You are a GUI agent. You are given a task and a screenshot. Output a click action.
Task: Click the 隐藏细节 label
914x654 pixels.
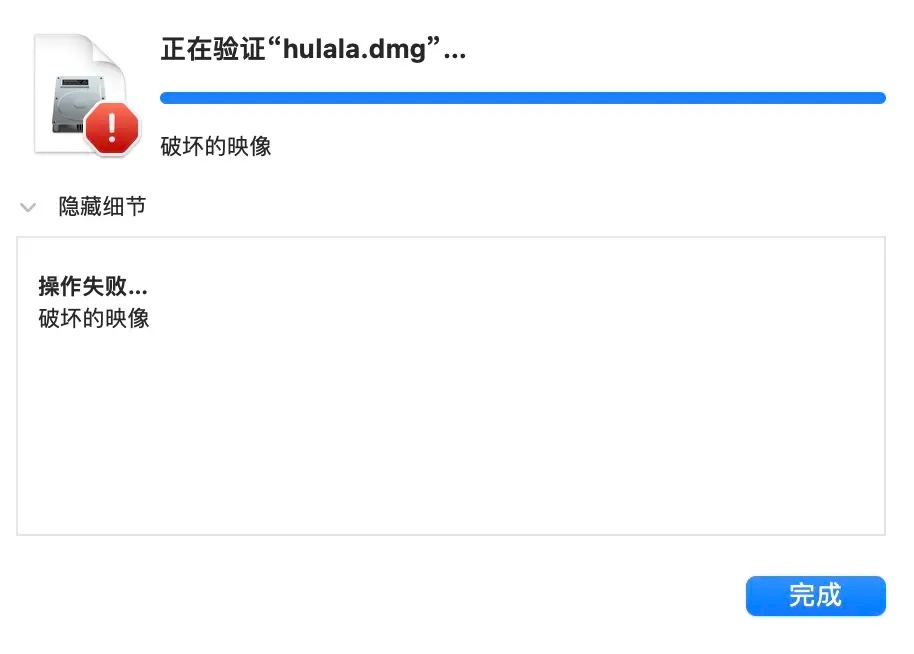102,207
